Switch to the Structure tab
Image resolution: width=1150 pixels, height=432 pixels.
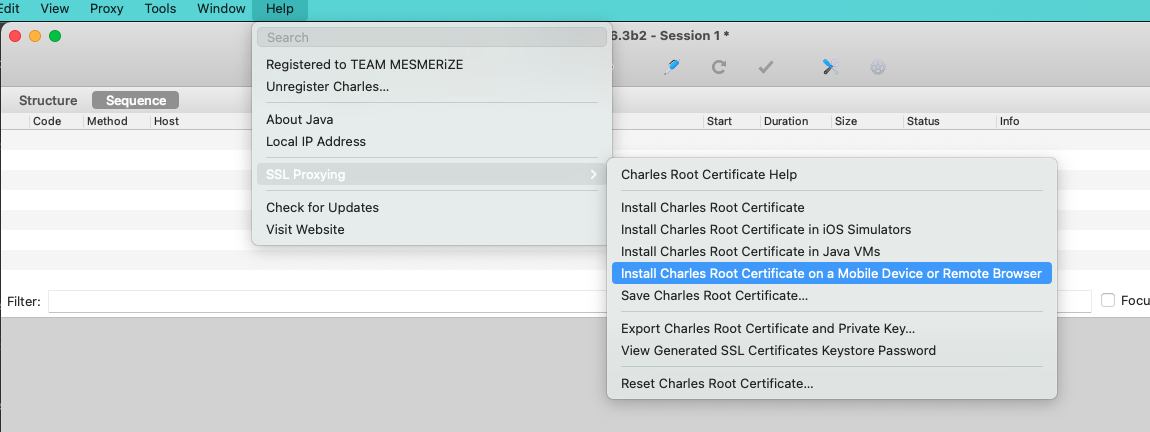tap(48, 100)
